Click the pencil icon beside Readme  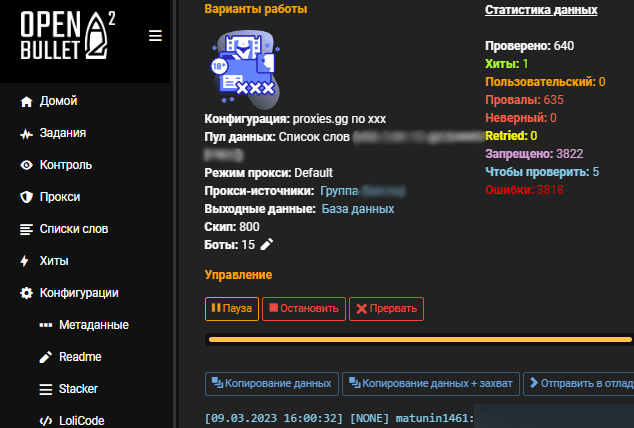click(x=46, y=357)
